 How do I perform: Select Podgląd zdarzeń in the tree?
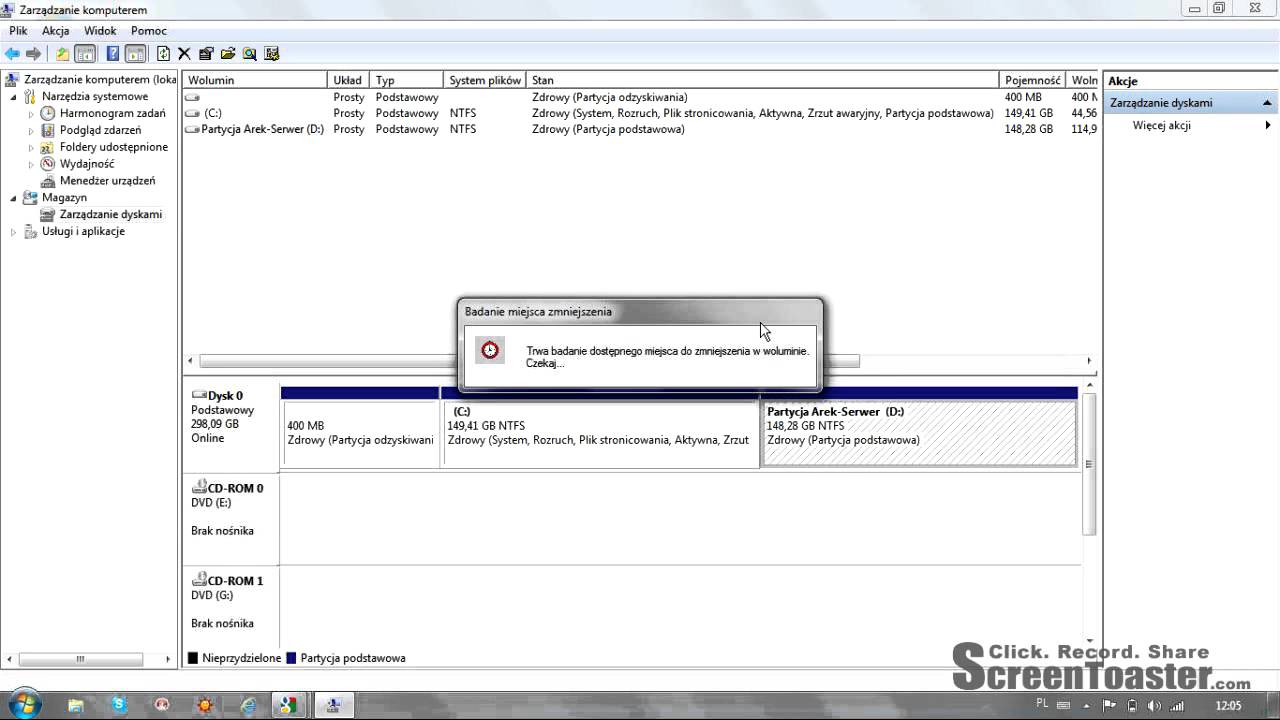tap(100, 130)
